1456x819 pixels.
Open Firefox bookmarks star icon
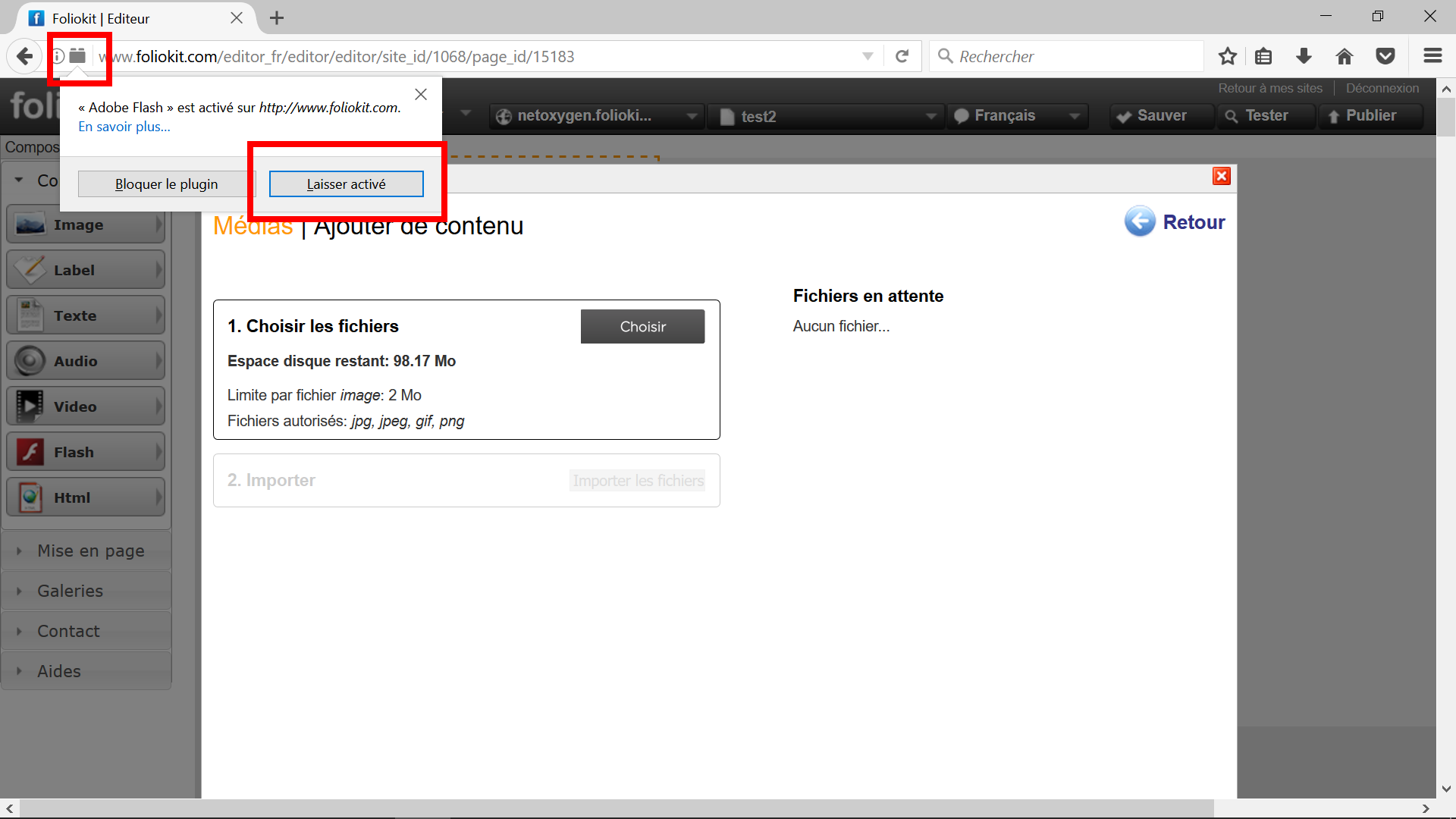click(x=1228, y=56)
